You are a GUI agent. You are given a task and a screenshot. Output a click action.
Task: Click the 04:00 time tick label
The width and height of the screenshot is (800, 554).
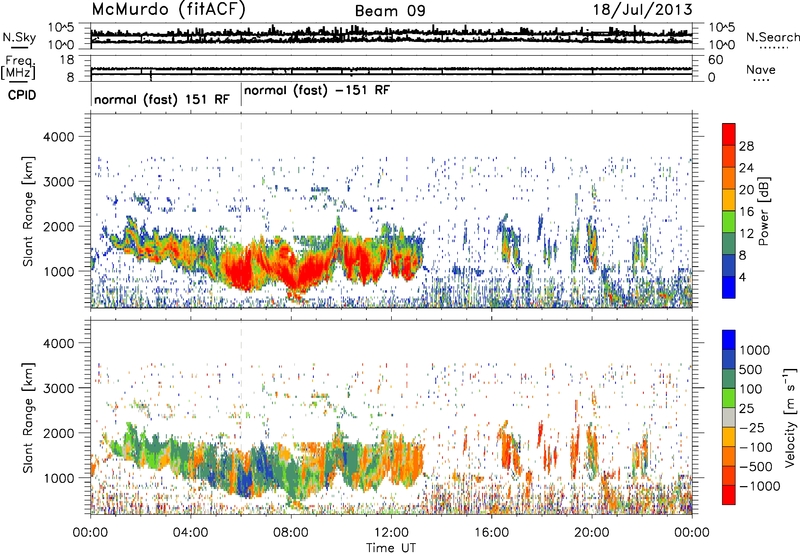coord(190,533)
